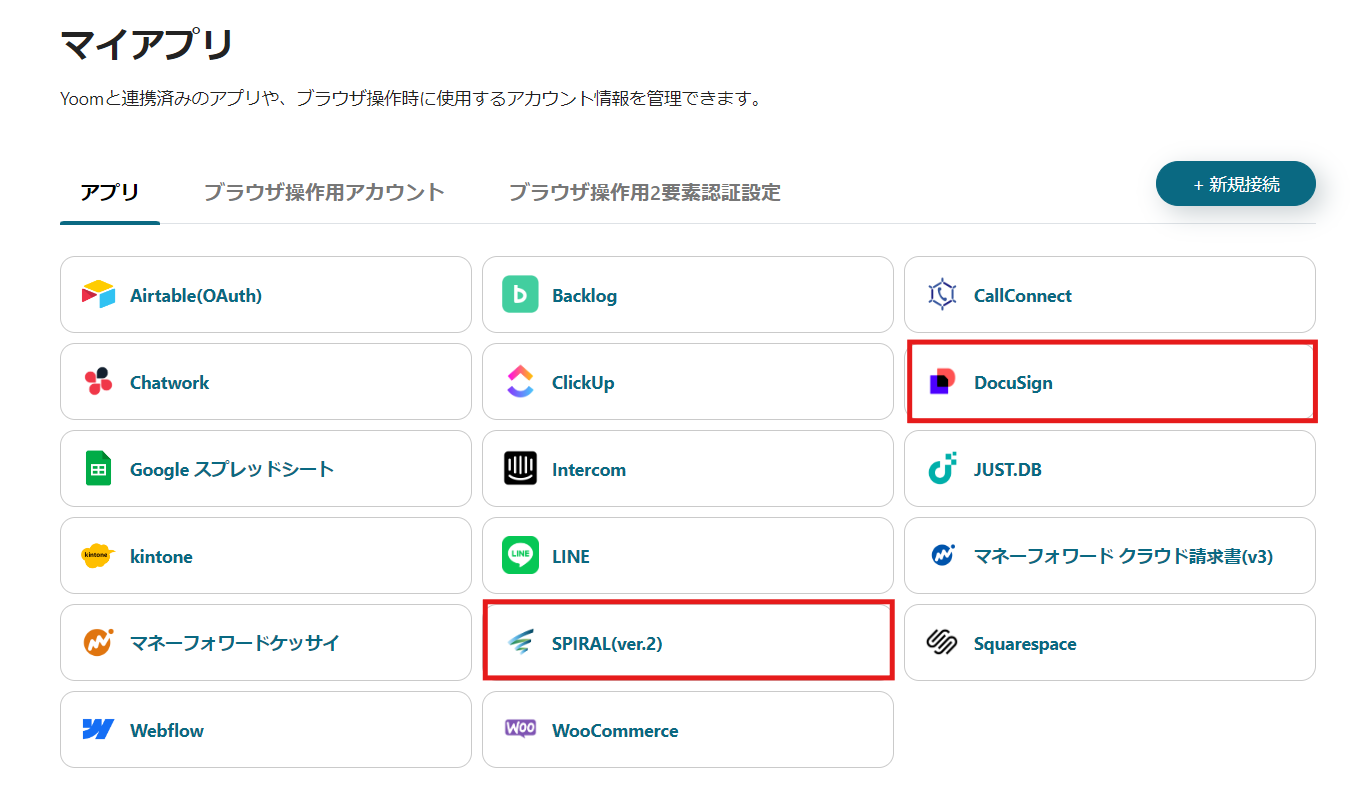The width and height of the screenshot is (1351, 788).
Task: Click the kintone cloud logo icon
Action: [98, 556]
